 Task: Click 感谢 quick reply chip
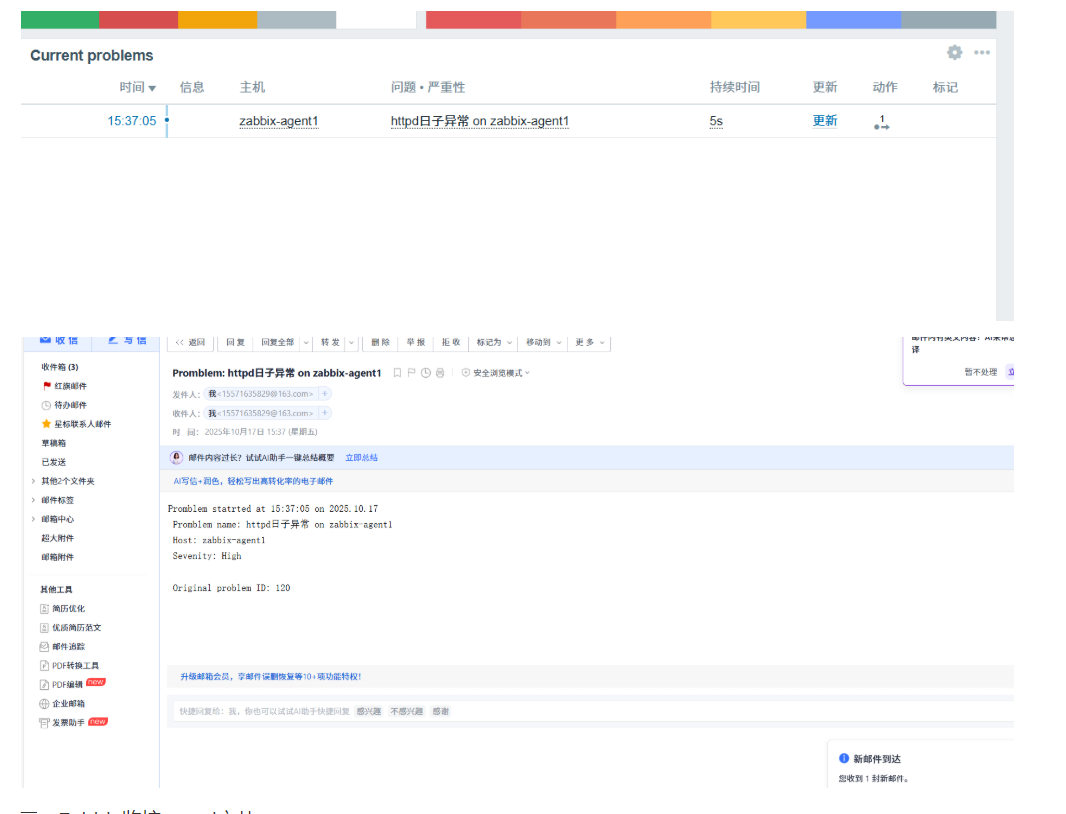click(x=441, y=711)
